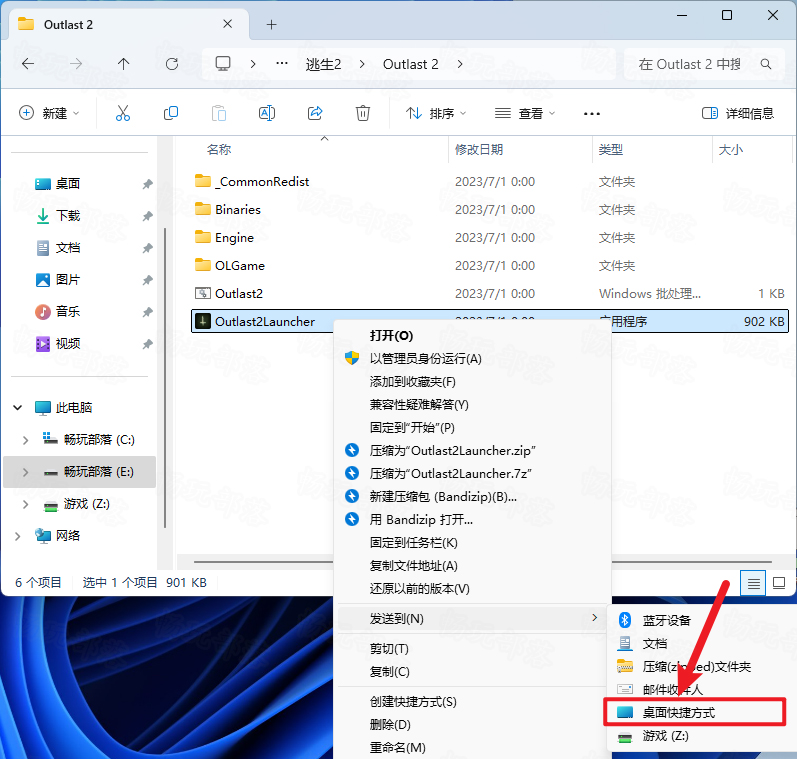Click the Share icon in toolbar
This screenshot has width=797, height=759.
pyautogui.click(x=315, y=113)
